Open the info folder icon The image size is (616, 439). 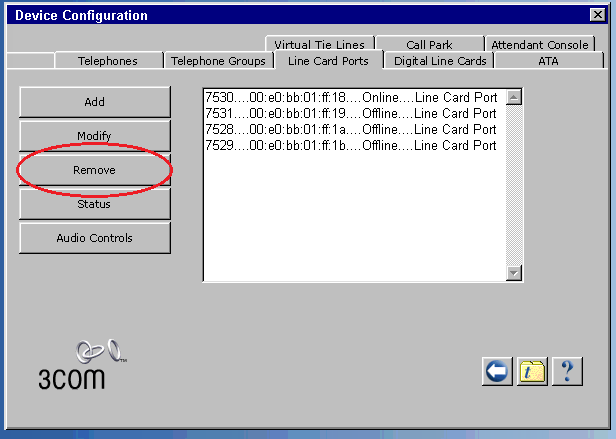[x=531, y=372]
